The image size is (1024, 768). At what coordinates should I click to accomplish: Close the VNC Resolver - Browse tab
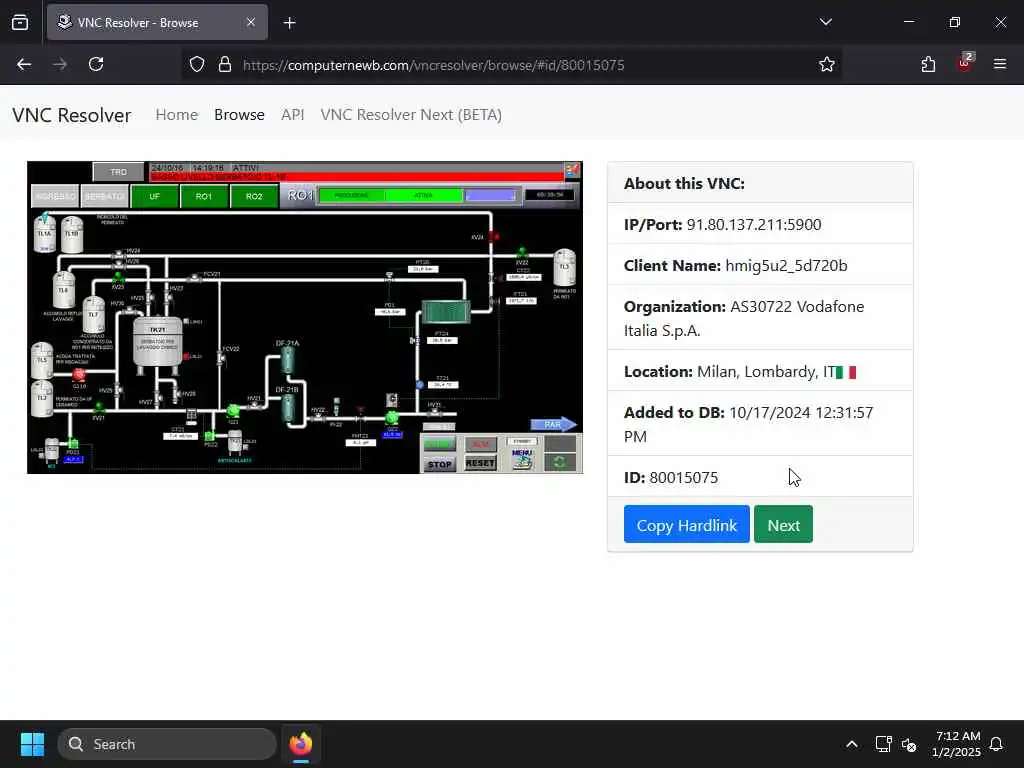click(x=251, y=22)
